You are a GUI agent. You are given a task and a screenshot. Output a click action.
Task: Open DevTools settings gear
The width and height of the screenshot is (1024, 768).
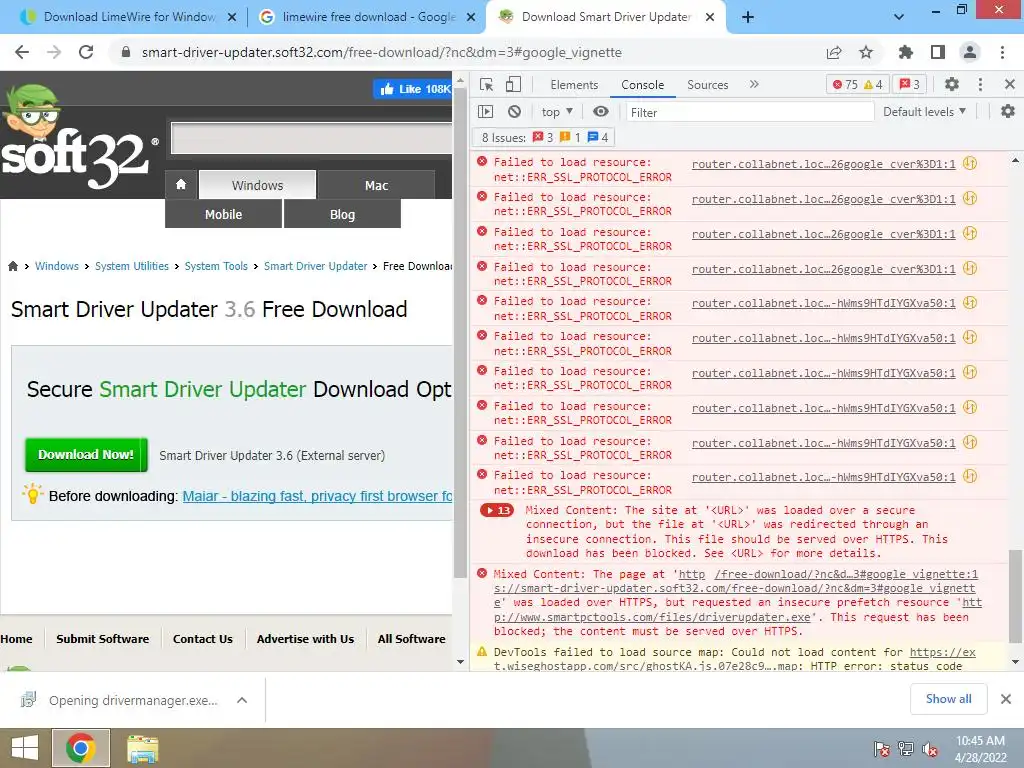tap(952, 84)
